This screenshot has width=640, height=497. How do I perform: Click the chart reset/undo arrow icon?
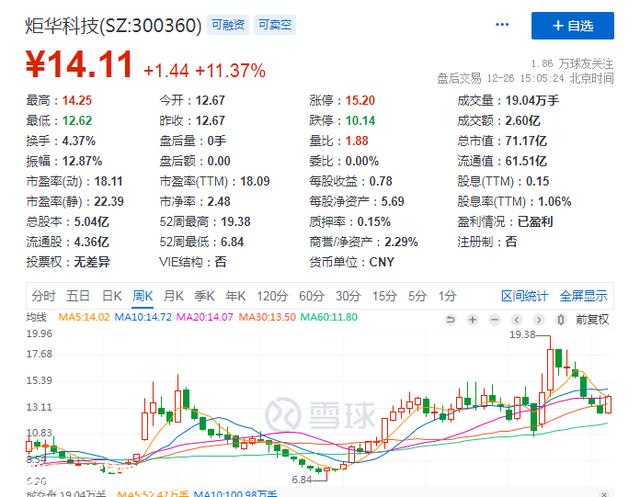pos(450,320)
